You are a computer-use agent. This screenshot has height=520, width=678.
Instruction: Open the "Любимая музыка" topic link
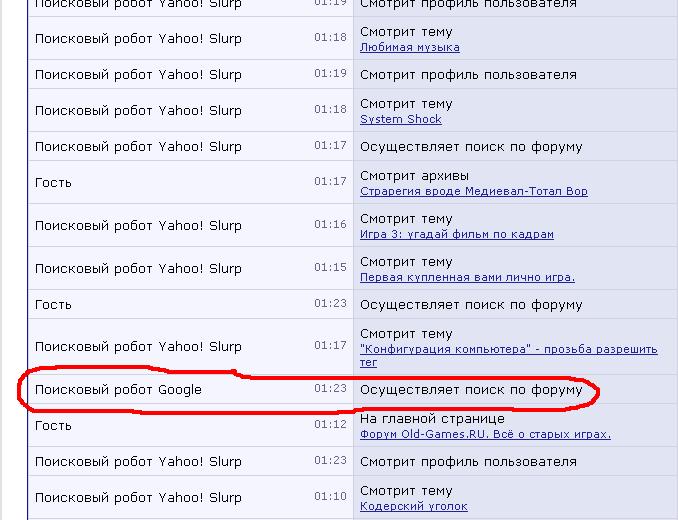[x=409, y=47]
